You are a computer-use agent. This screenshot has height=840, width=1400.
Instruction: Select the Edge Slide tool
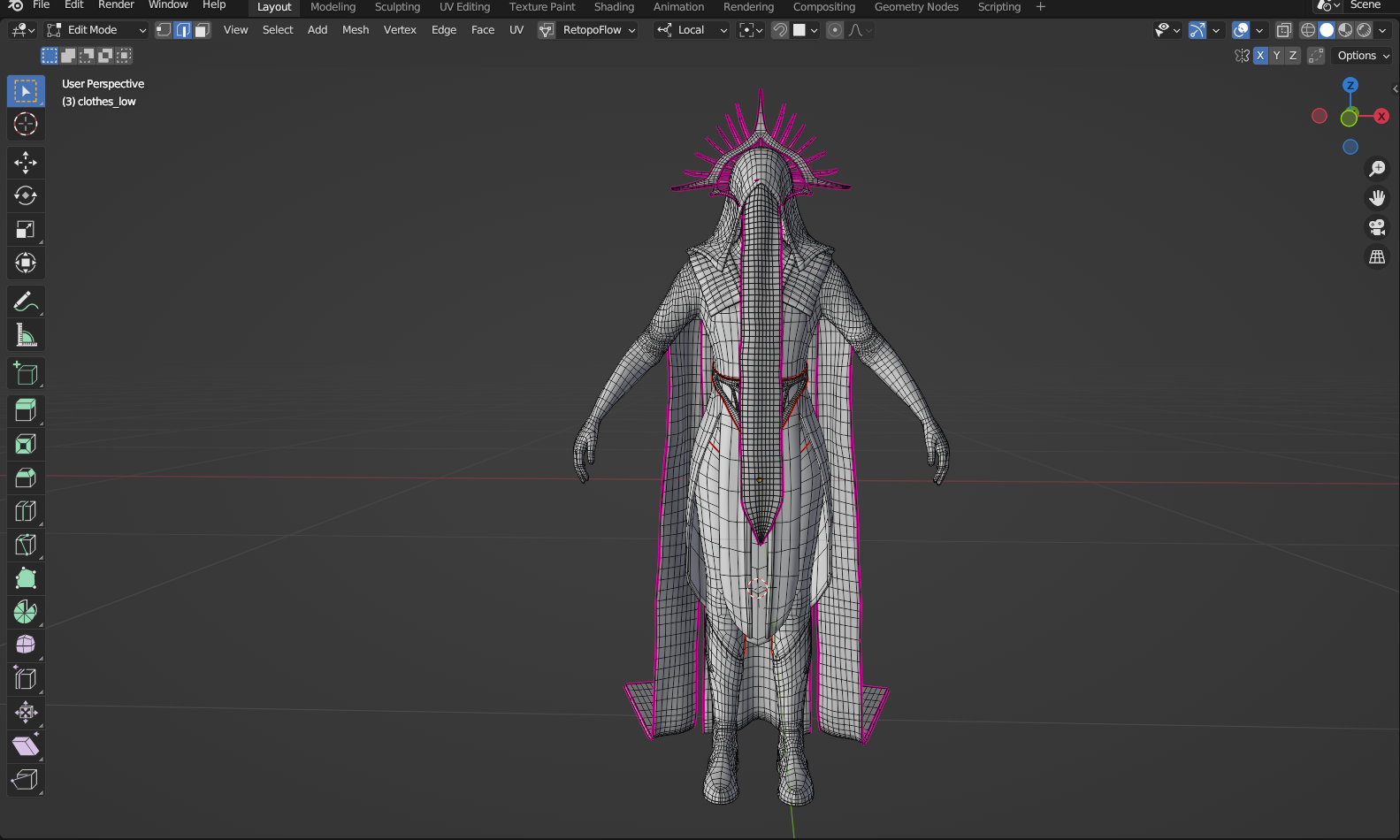coord(26,679)
